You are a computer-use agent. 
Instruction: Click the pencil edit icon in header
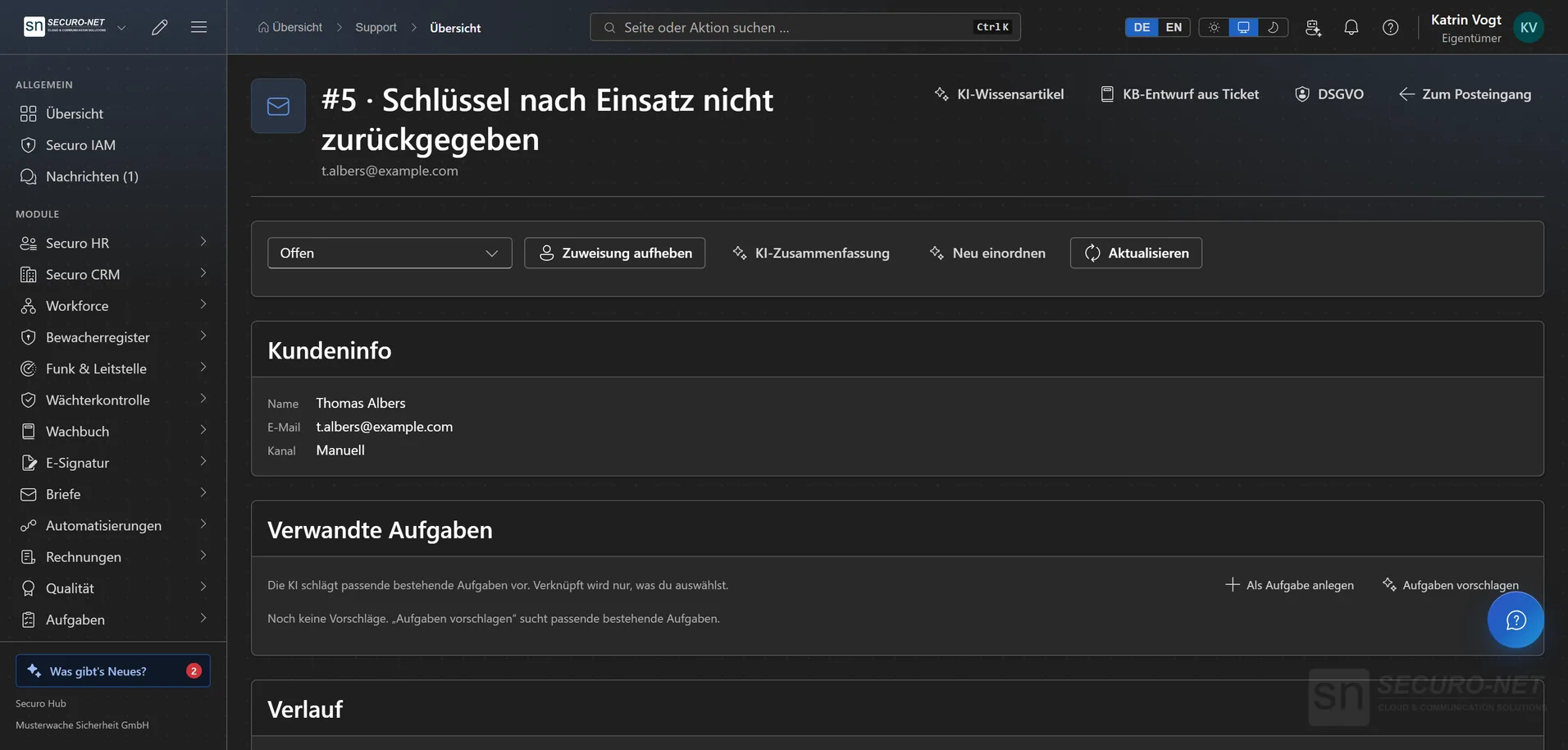click(x=160, y=27)
